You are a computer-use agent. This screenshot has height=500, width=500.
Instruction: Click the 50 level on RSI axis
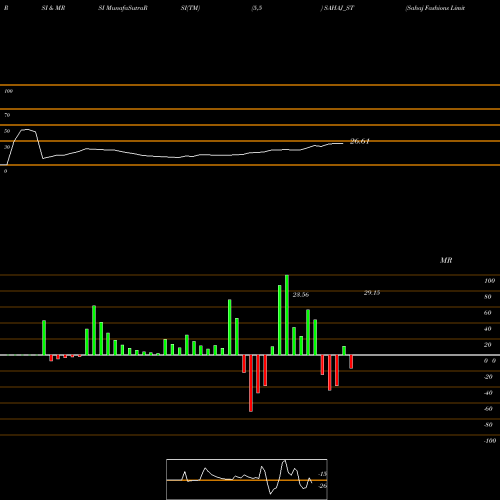click(x=7, y=131)
